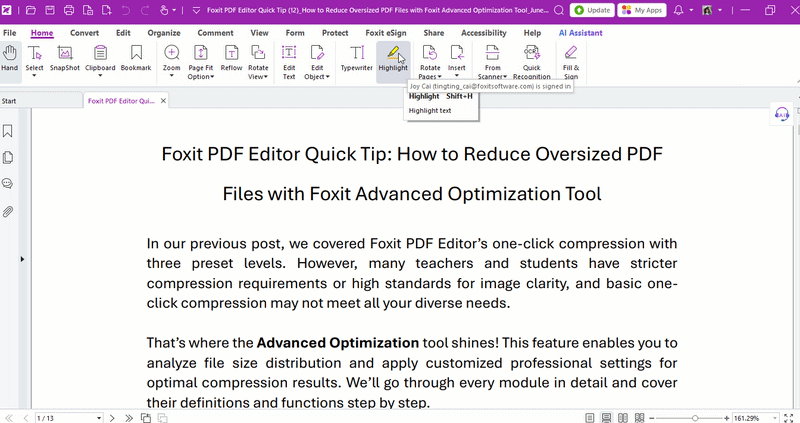The image size is (800, 423).
Task: Select the Hand tool
Action: point(9,58)
